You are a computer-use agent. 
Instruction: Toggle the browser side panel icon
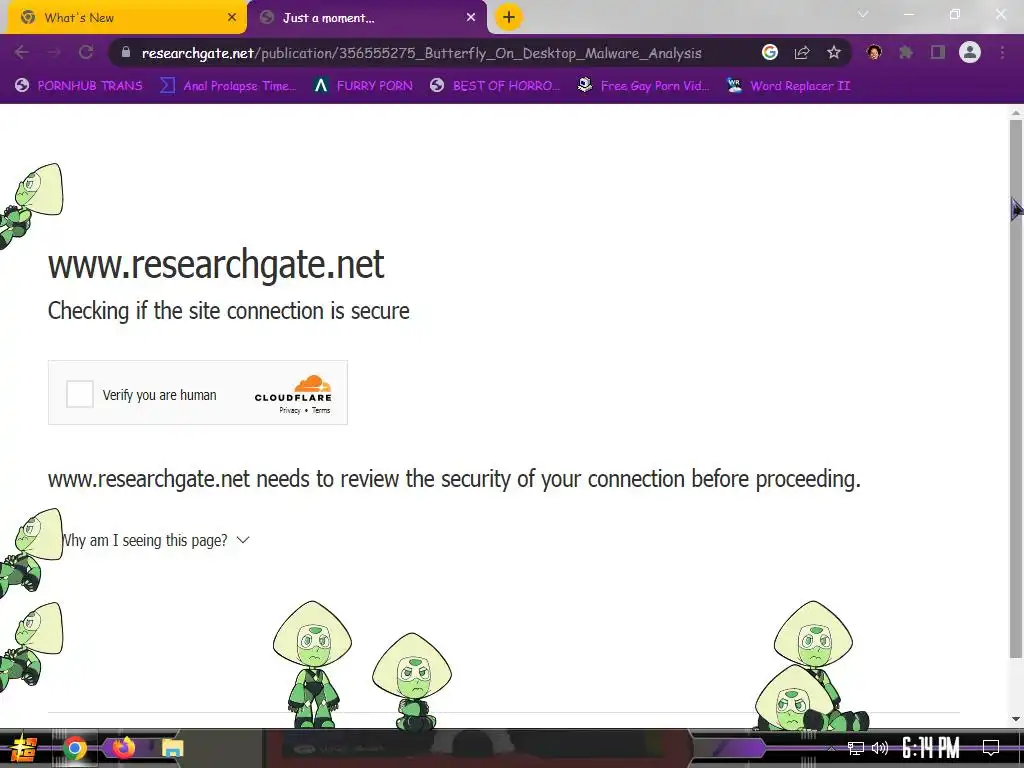(x=938, y=52)
